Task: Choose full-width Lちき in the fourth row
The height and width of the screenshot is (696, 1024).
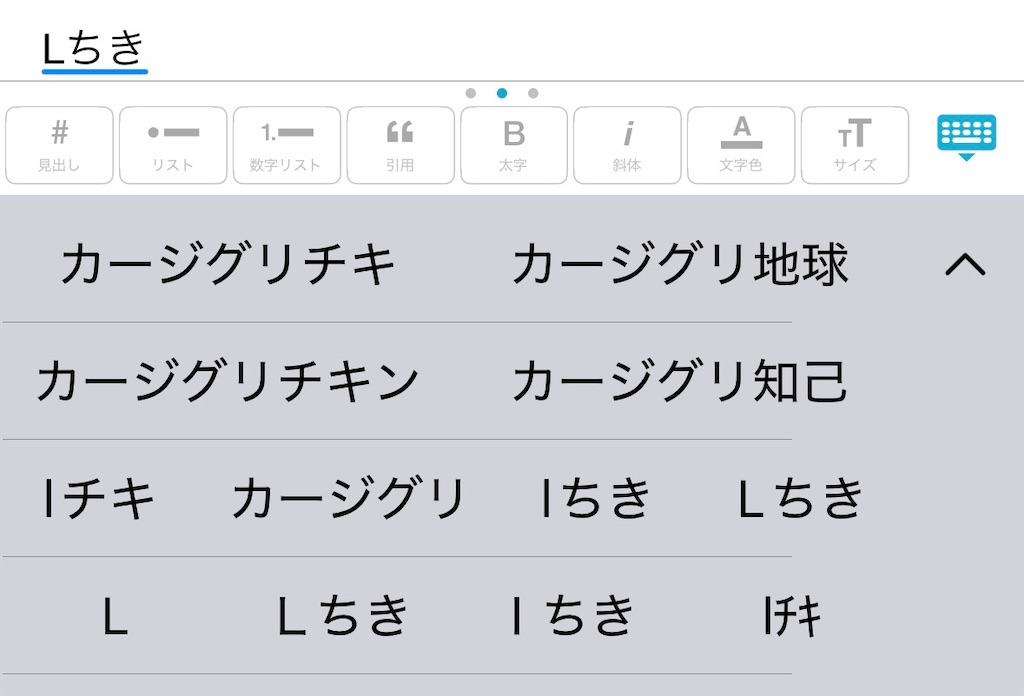Action: [342, 616]
